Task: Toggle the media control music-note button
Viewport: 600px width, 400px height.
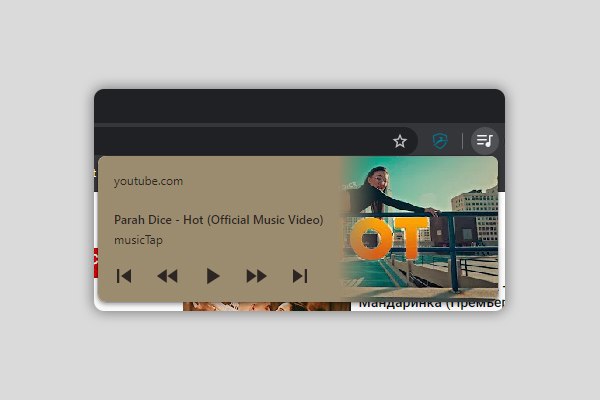Action: (x=484, y=141)
